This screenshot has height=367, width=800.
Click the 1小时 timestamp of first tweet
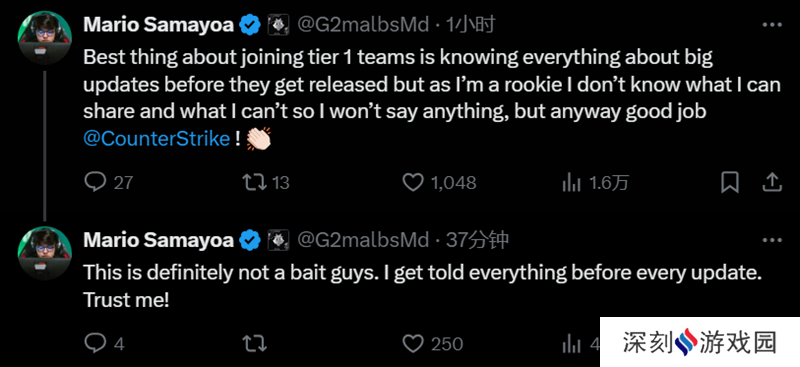(470, 25)
